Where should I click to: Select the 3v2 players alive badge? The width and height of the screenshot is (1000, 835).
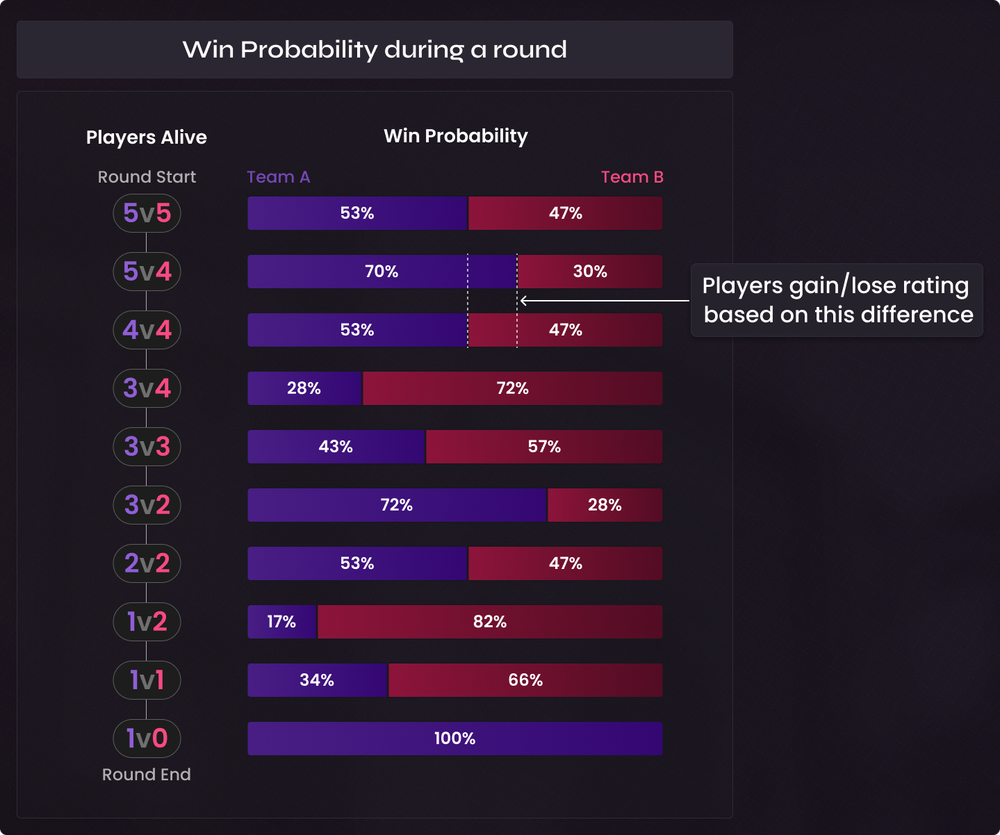coord(146,505)
